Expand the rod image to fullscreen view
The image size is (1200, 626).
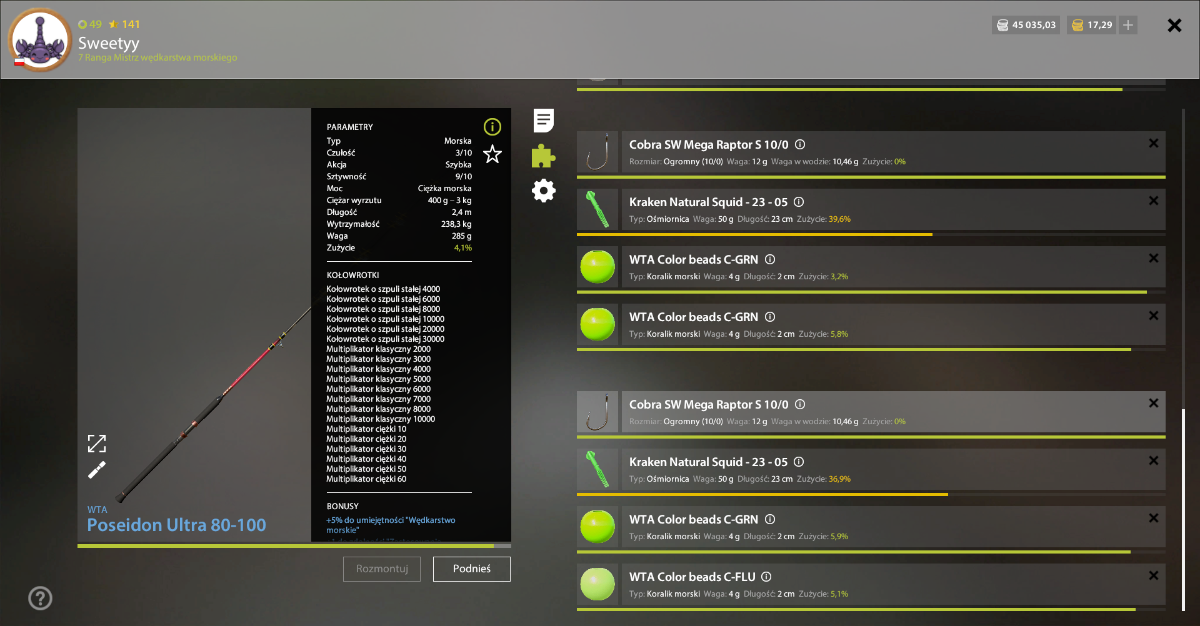(97, 443)
